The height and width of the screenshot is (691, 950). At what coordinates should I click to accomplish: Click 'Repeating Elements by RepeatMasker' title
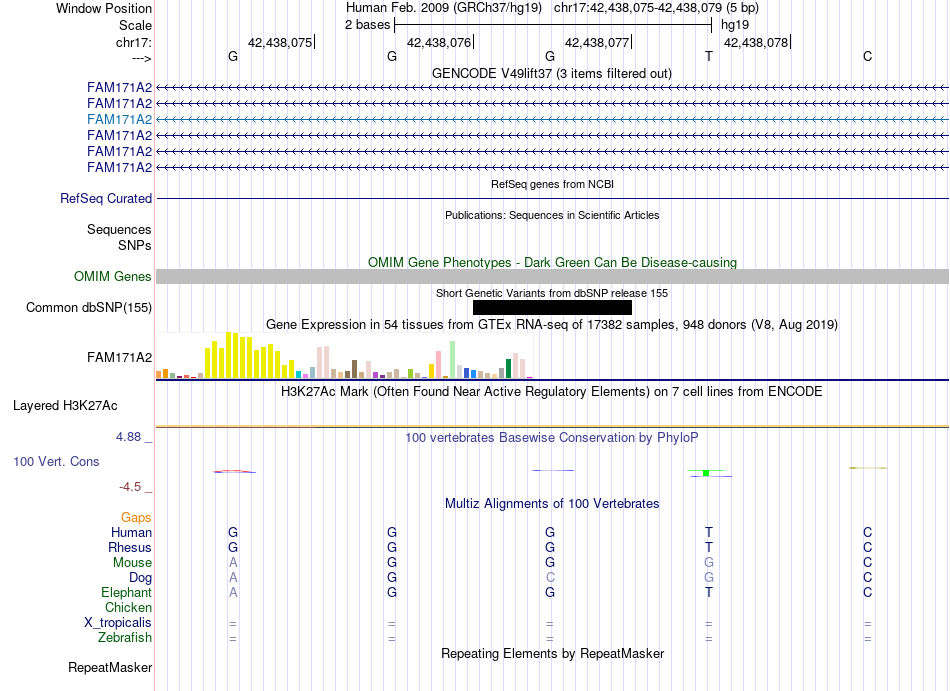[x=552, y=653]
